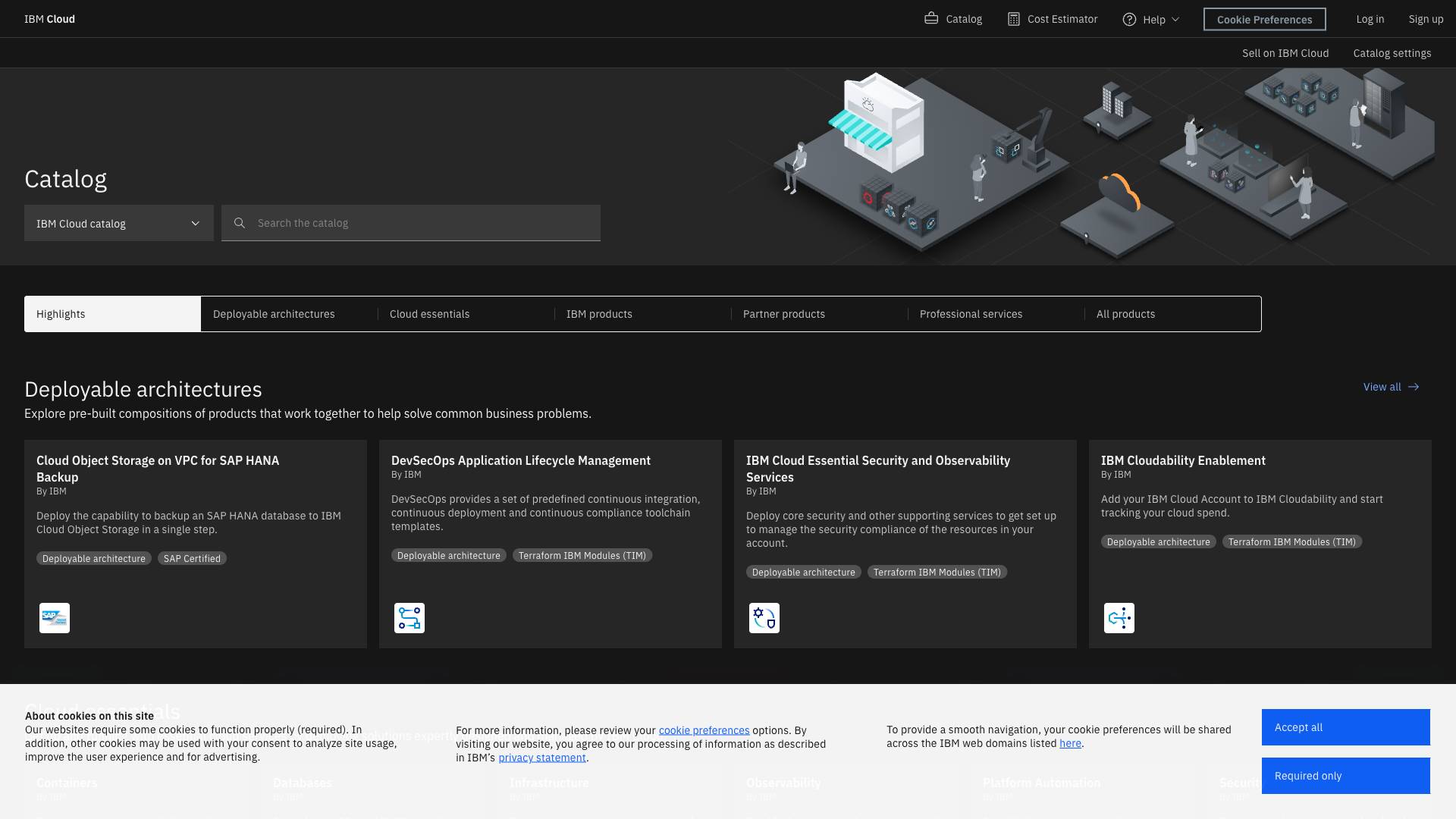
Task: Follow the privacy statement link
Action: point(542,758)
